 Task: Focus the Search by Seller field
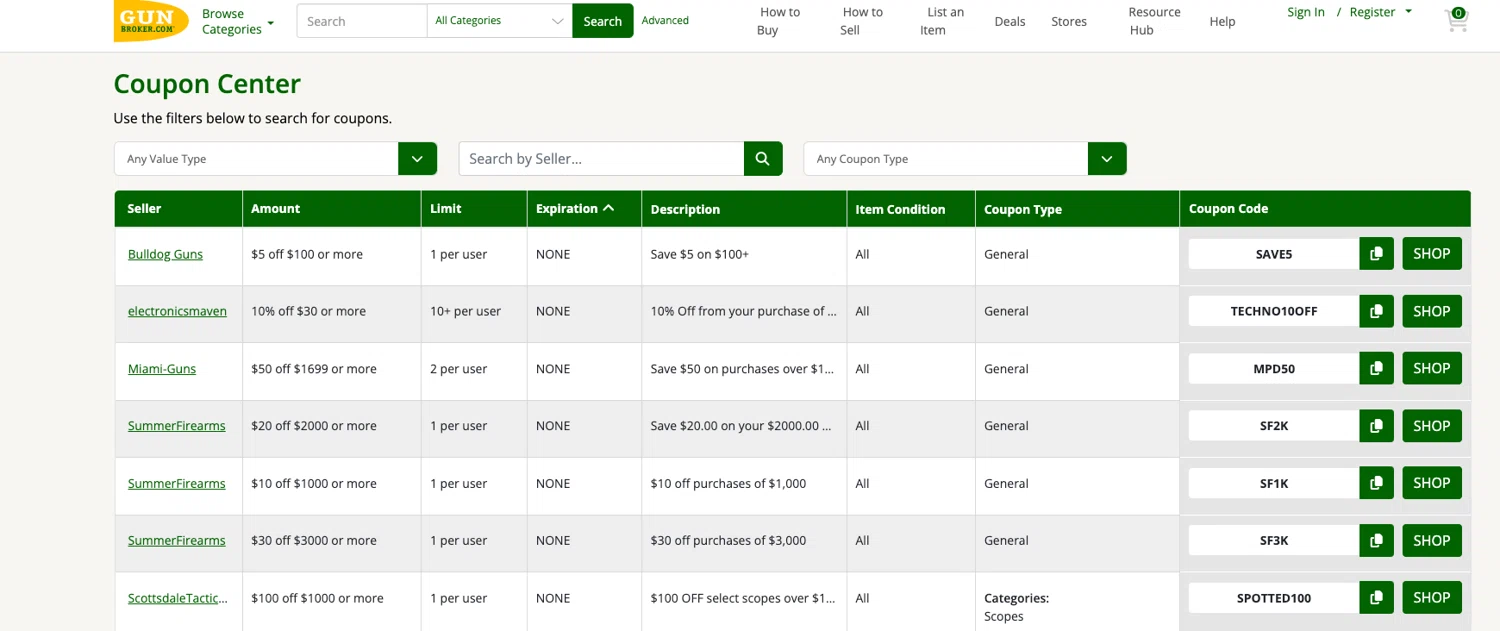[x=601, y=158]
